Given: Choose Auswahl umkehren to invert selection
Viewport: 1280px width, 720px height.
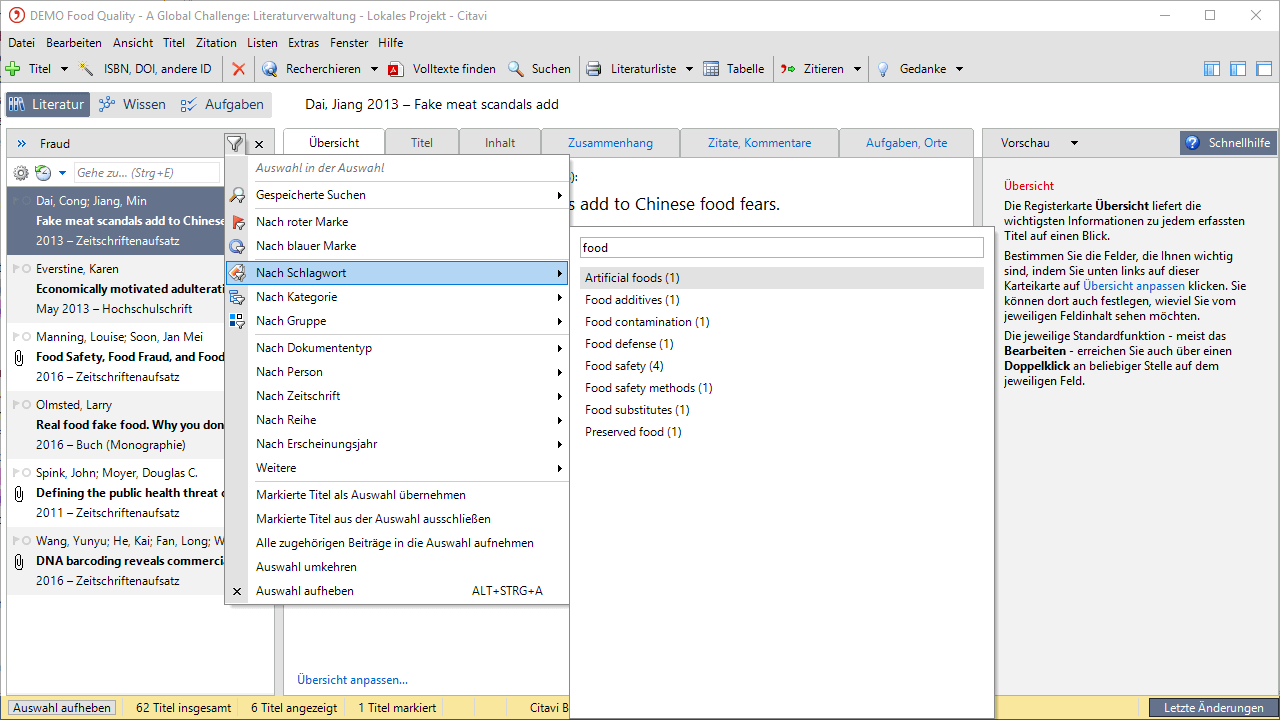Looking at the screenshot, I should pyautogui.click(x=306, y=567).
